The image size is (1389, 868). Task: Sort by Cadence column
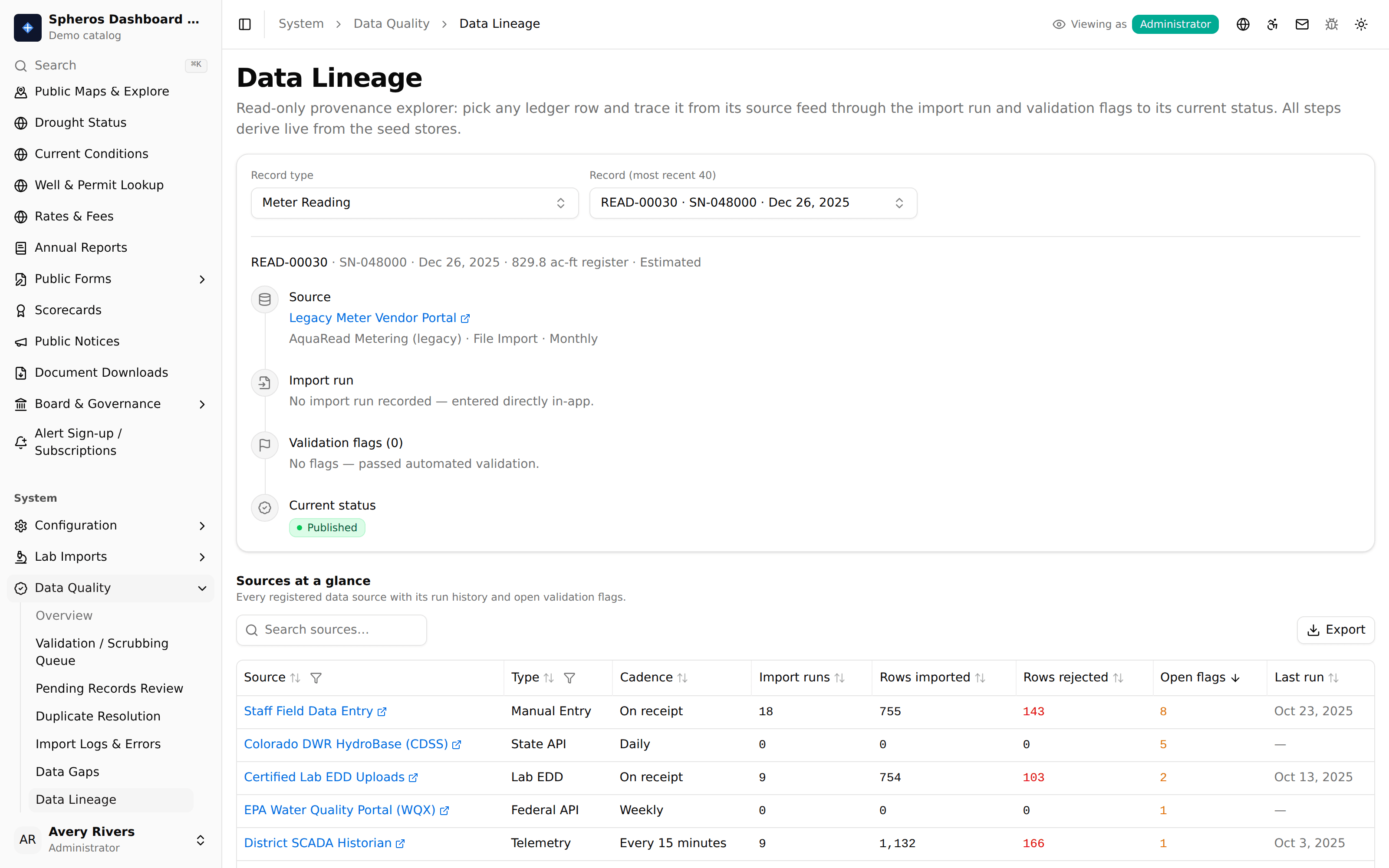(682, 678)
